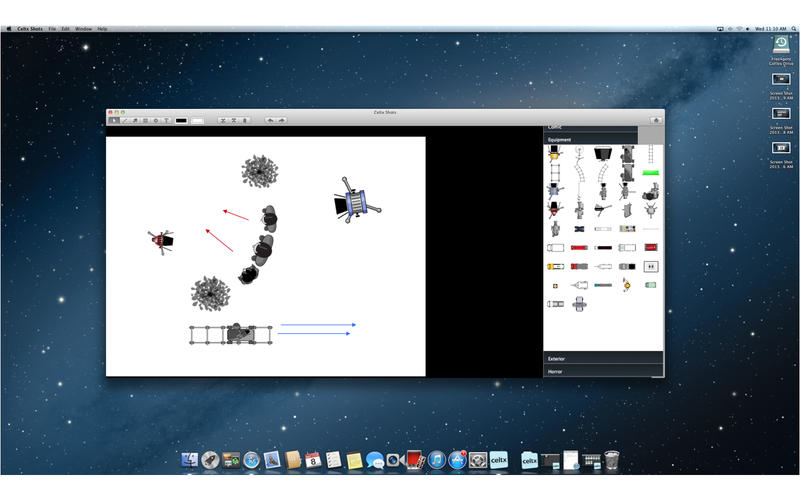Open the Window menu
Viewport: 800px width, 500px height.
pyautogui.click(x=84, y=29)
